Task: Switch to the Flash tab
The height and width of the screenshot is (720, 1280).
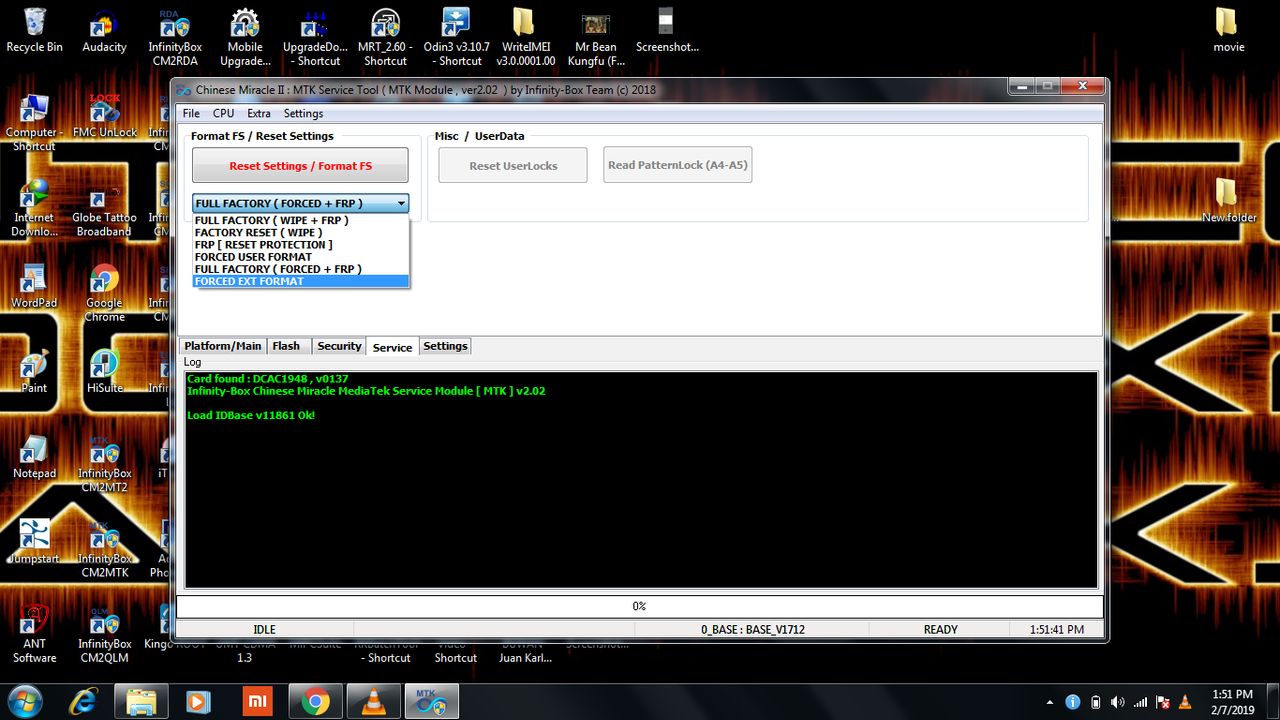Action: click(286, 346)
